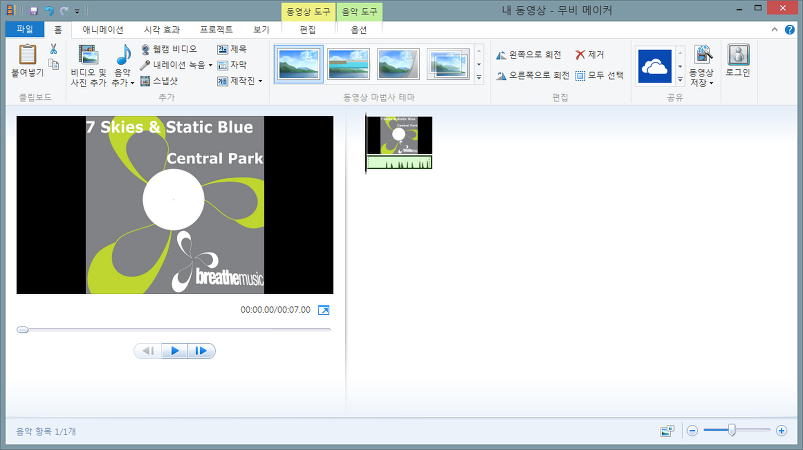Click the Redo arrow icon
Screen dimensions: 803x450
(64, 10)
